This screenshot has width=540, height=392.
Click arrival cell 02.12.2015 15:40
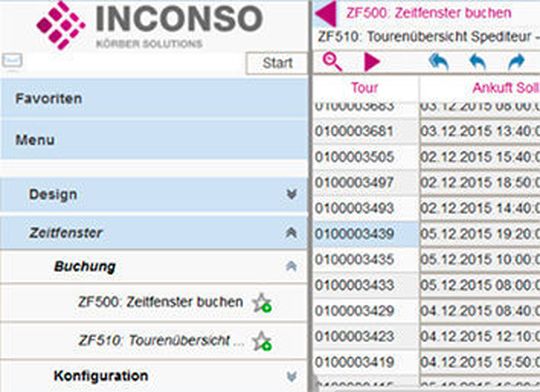pyautogui.click(x=480, y=157)
